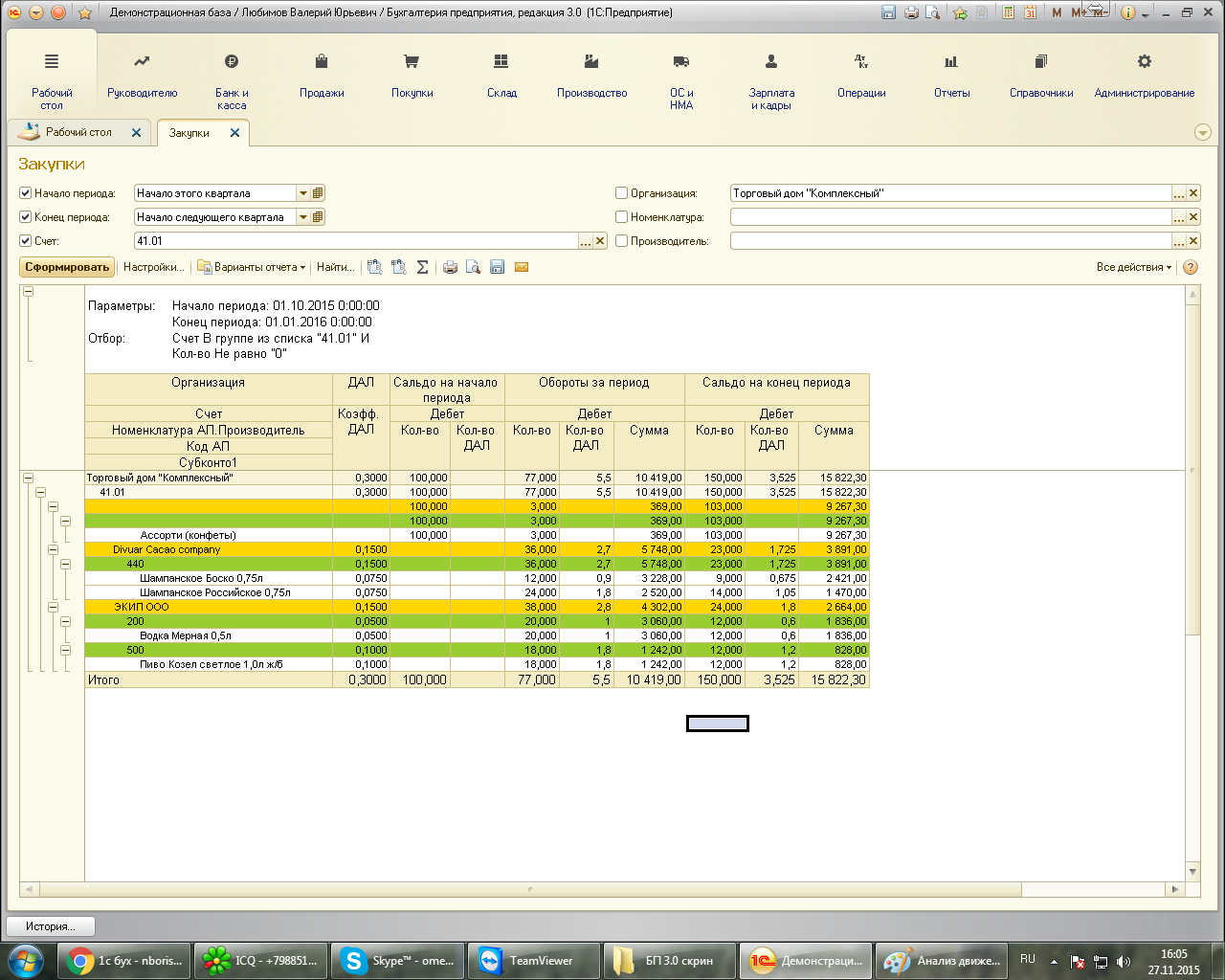Uncheck the Начало периода checkbox
1225x980 pixels.
(26, 193)
